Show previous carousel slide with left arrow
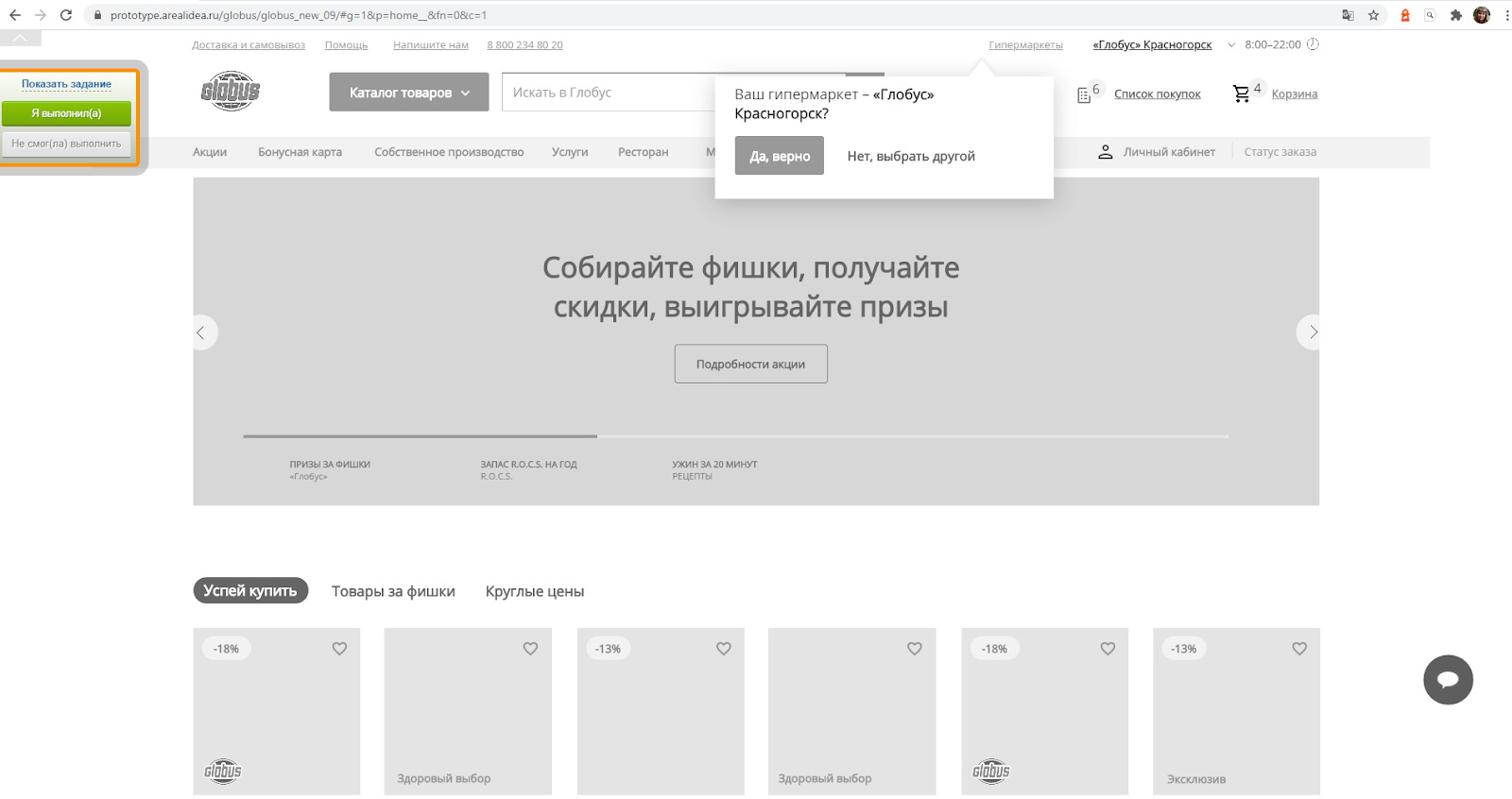 click(x=201, y=332)
